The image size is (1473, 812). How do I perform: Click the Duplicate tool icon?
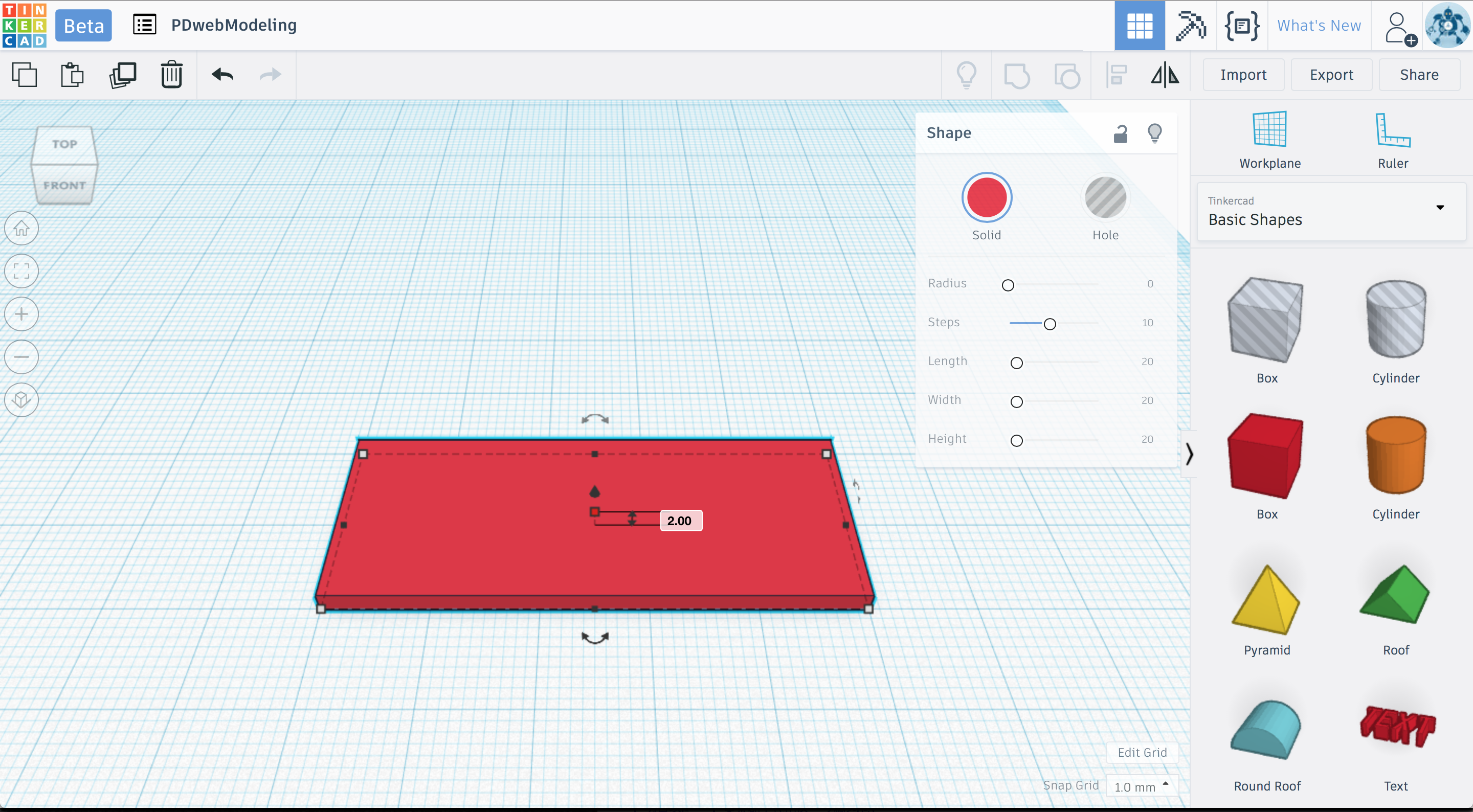[x=122, y=75]
